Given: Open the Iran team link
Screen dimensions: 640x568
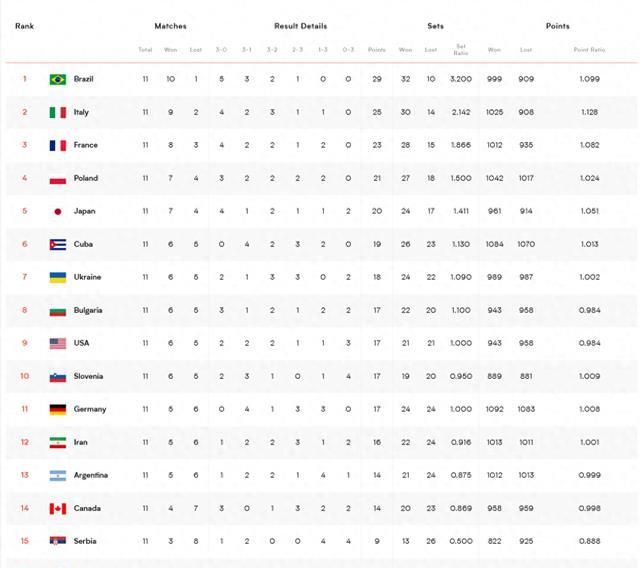Looking at the screenshot, I should point(80,442).
